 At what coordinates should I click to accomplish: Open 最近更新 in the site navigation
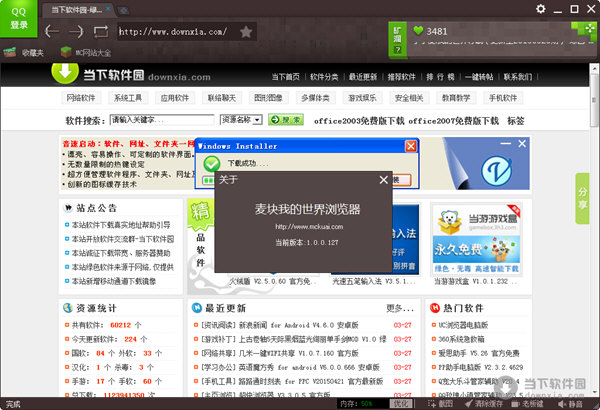click(363, 77)
